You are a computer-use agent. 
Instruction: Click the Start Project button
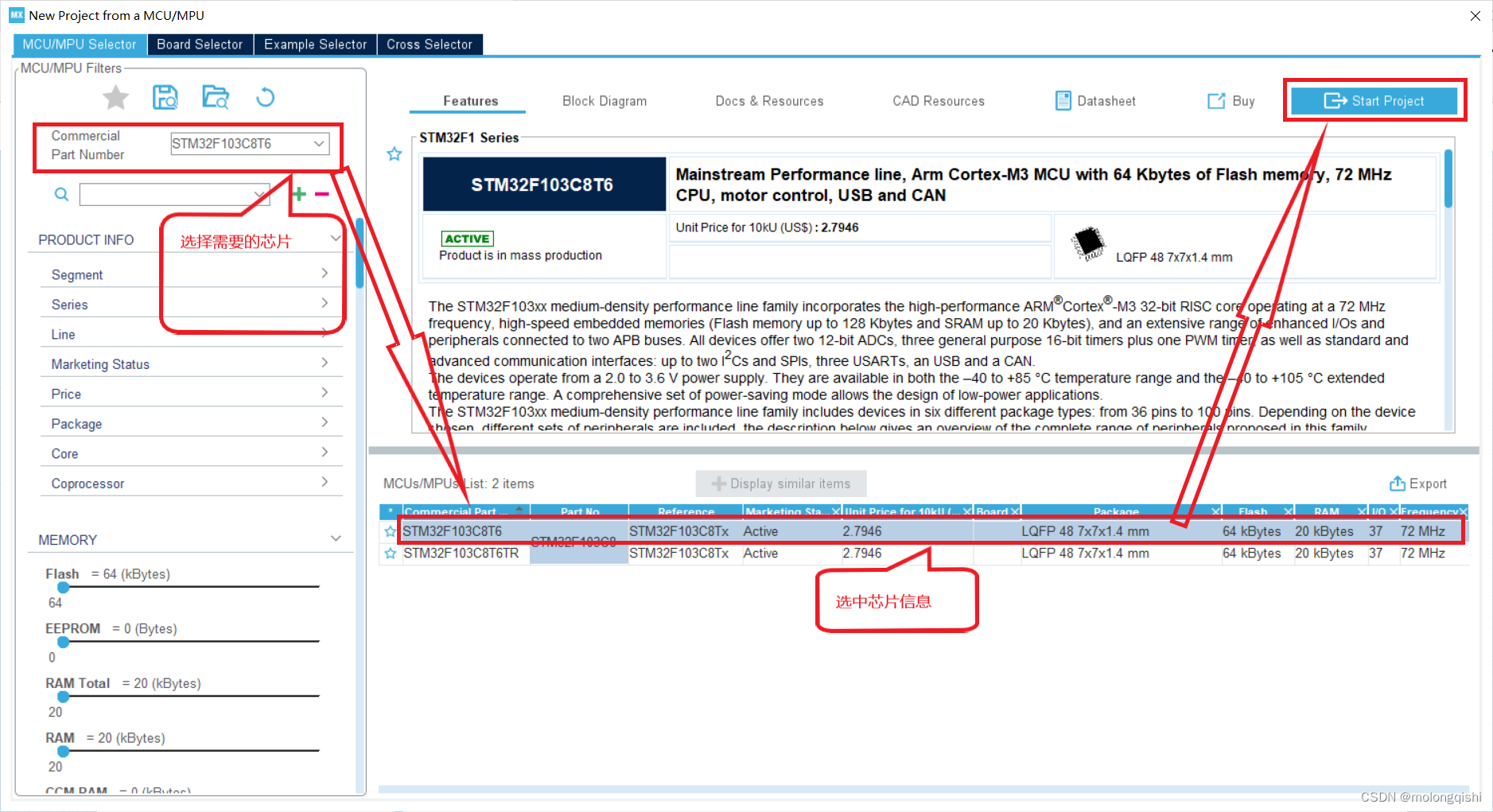(x=1374, y=101)
